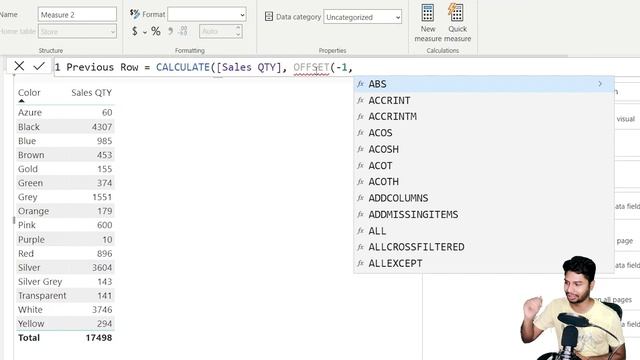The width and height of the screenshot is (640, 360).
Task: Open the Format dropdown box
Action: (x=207, y=15)
